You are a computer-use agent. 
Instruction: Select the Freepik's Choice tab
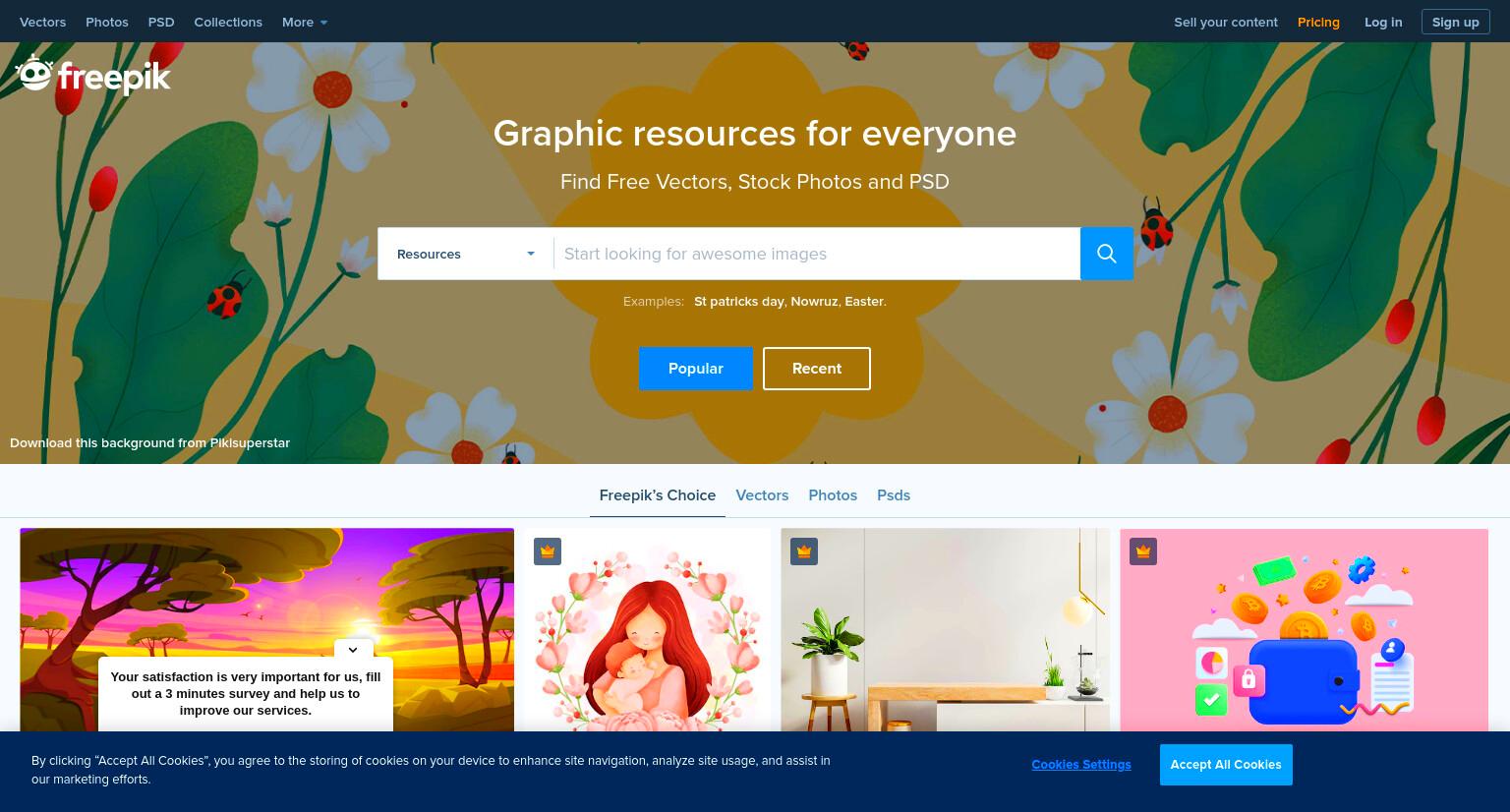click(x=658, y=495)
